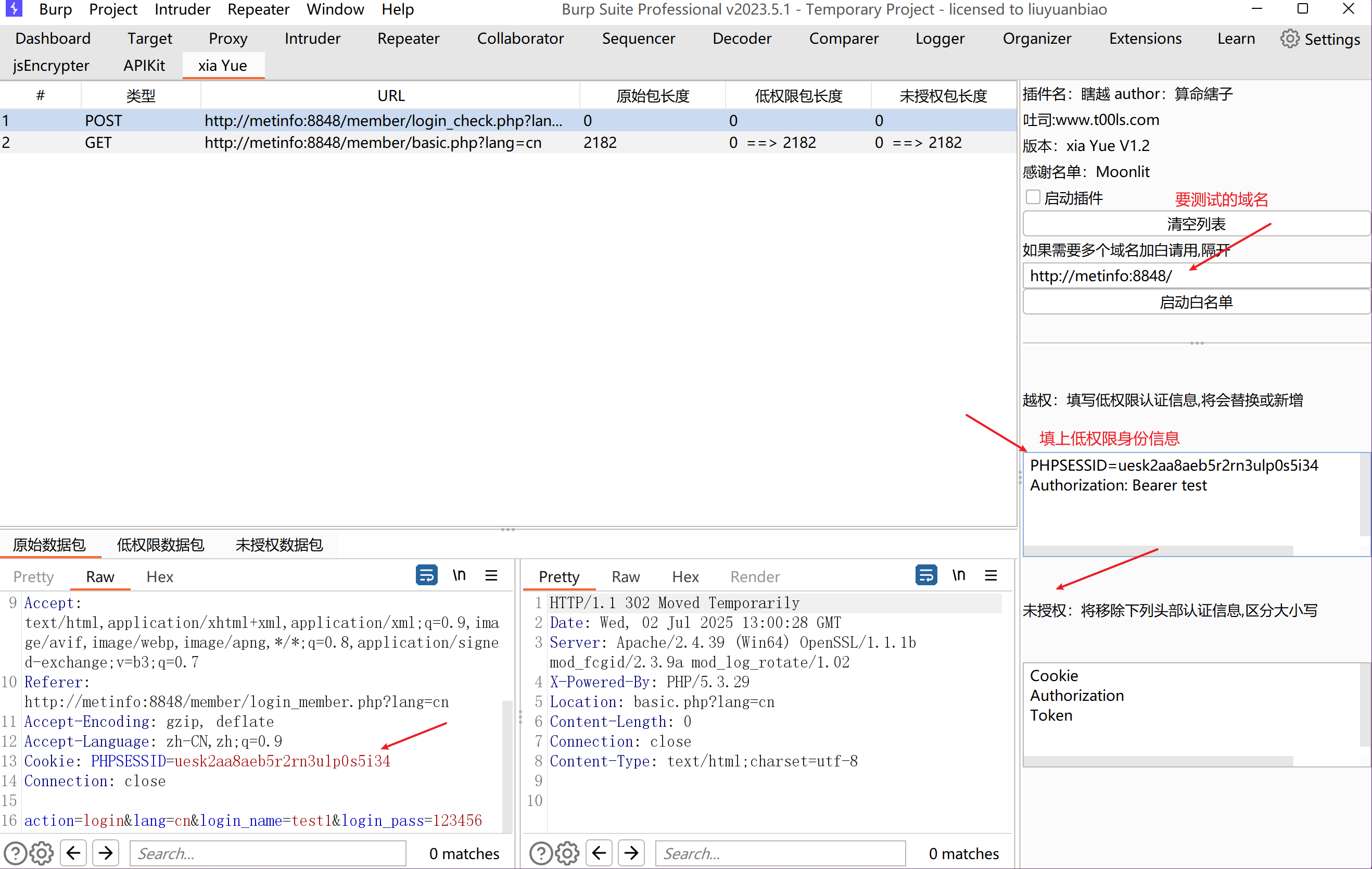This screenshot has width=1372, height=869.
Task: Click 启动白名单 whitelist button
Action: tap(1196, 302)
